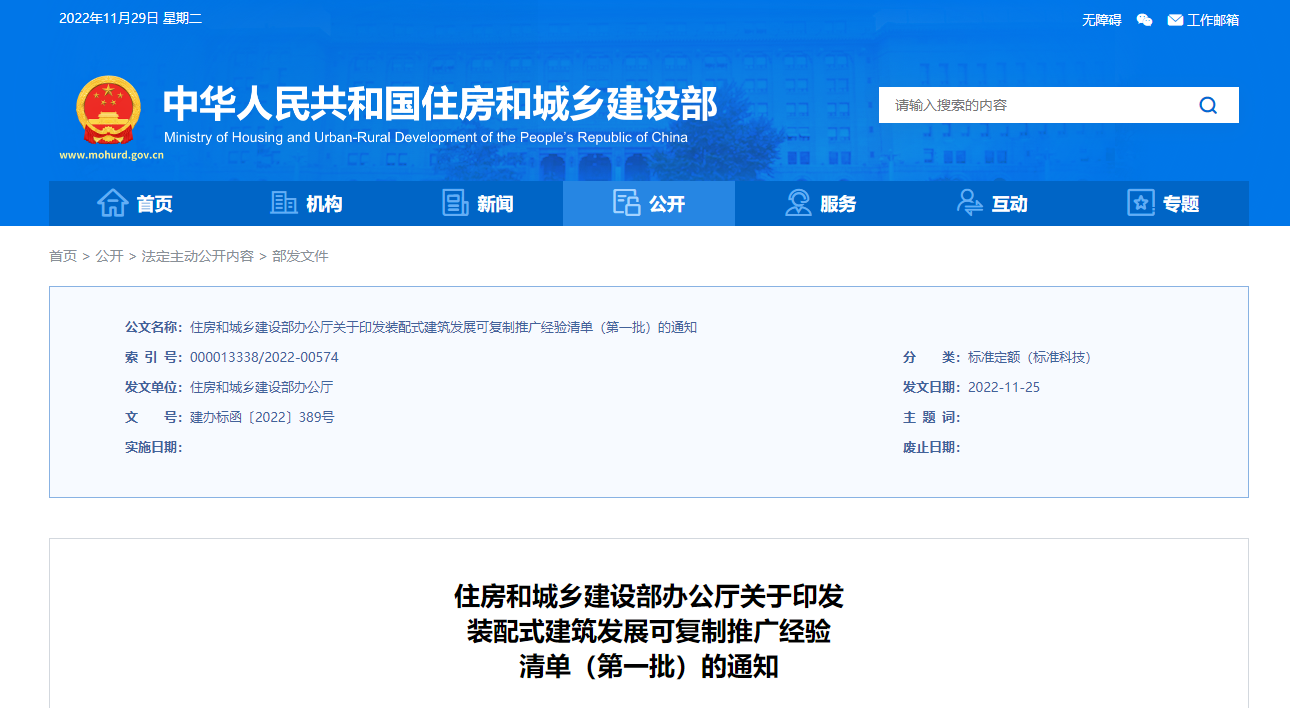Click 法定主动公开内容 breadcrumb link

coord(197,256)
